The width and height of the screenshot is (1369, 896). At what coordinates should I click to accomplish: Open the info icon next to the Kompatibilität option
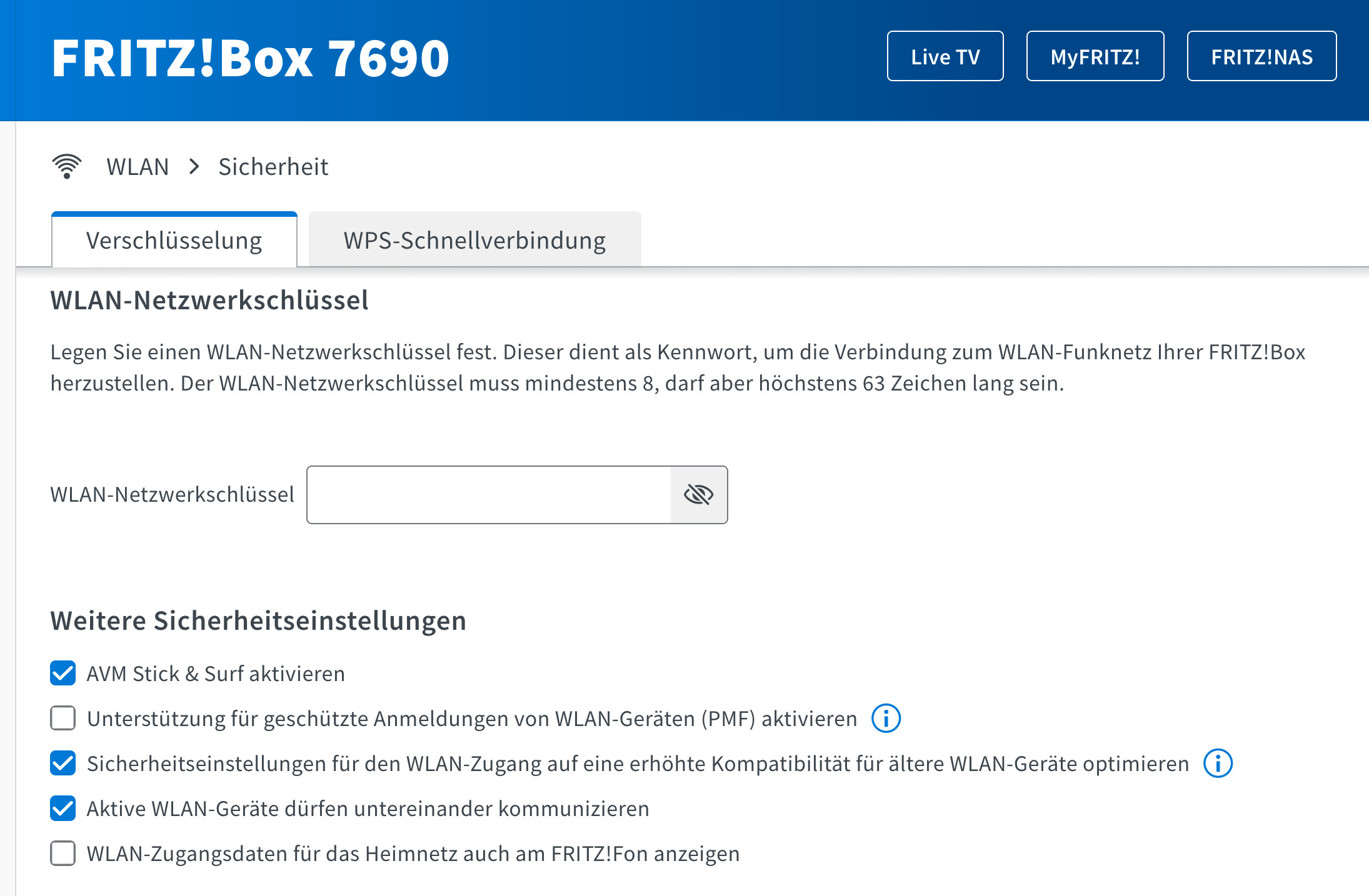1218,764
